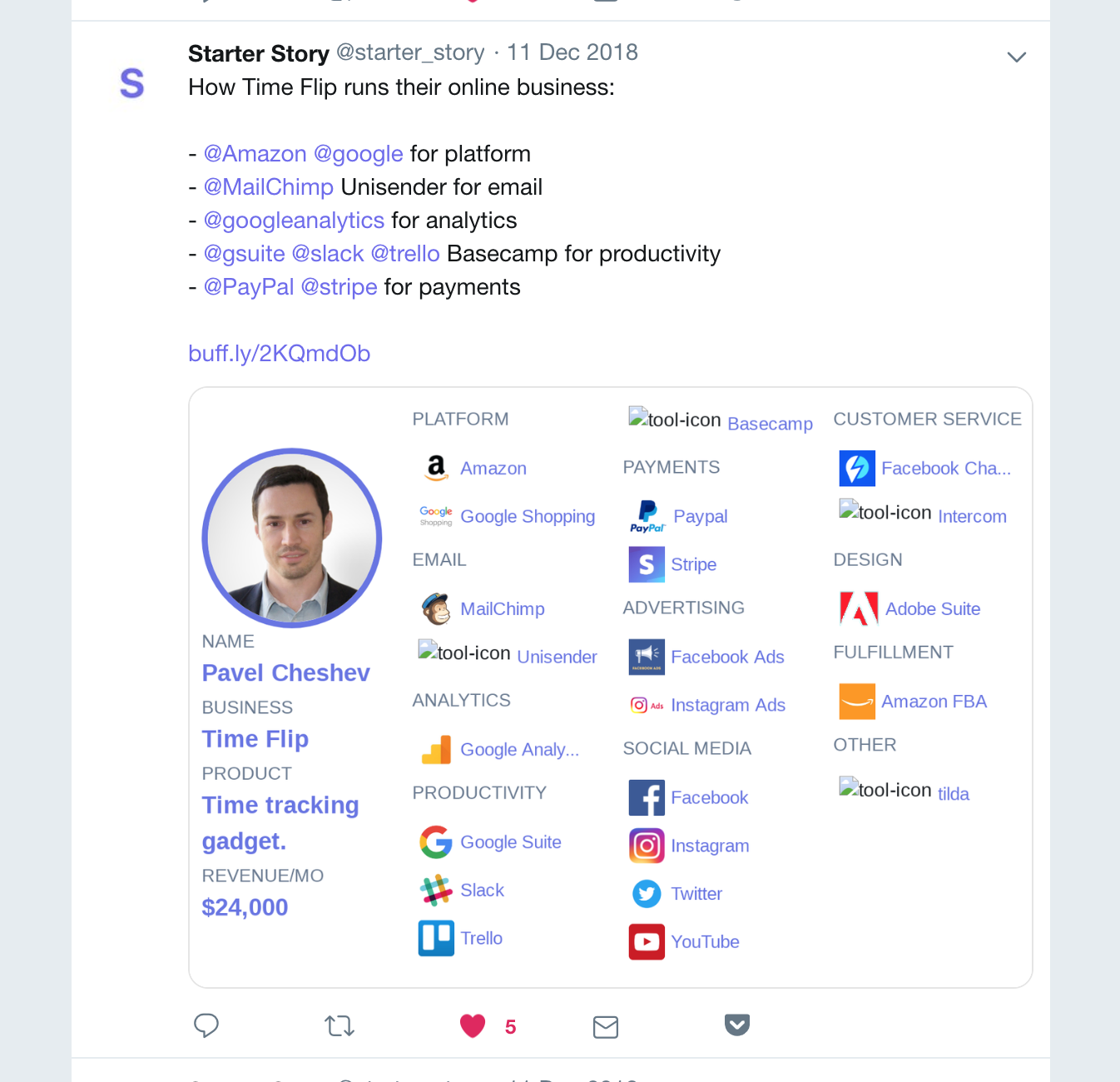Open the tweet options chevron menu
Image resolution: width=1120 pixels, height=1082 pixels.
[1016, 57]
